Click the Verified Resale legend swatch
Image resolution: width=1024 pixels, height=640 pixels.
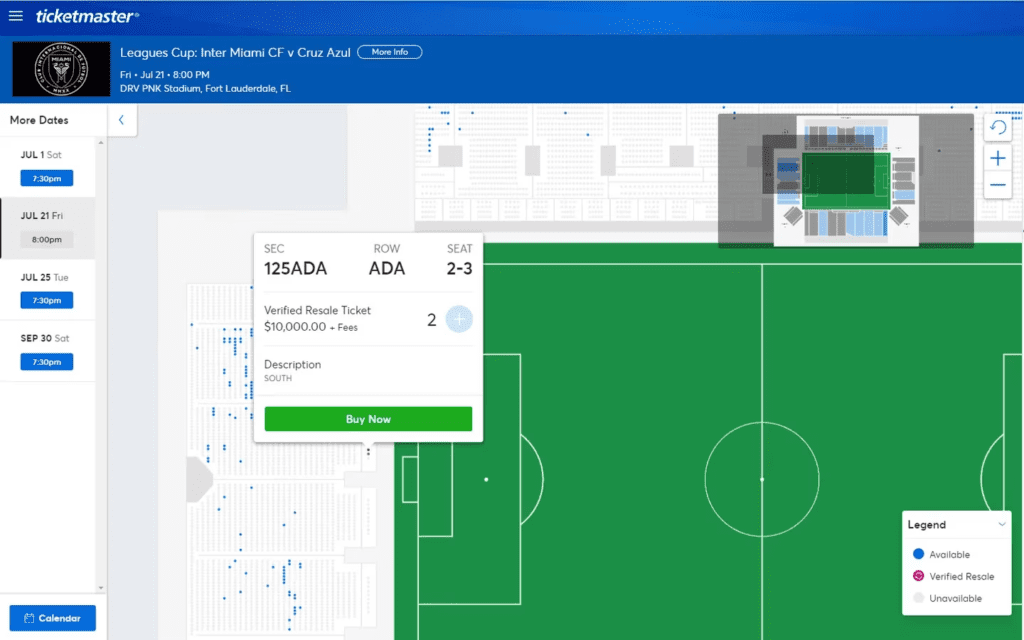(x=918, y=576)
